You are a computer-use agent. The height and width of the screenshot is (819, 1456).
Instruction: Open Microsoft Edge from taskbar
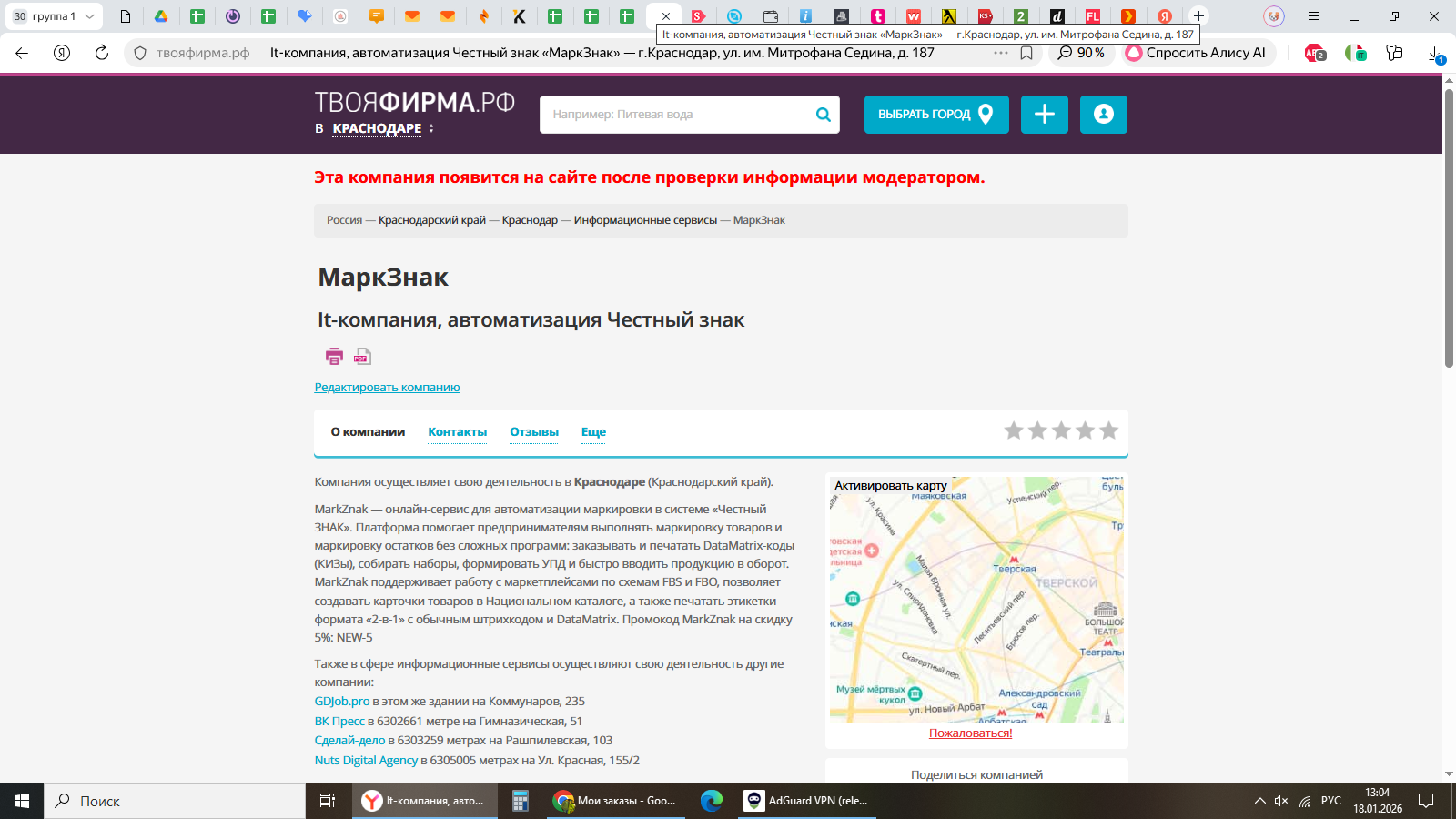[x=712, y=801]
